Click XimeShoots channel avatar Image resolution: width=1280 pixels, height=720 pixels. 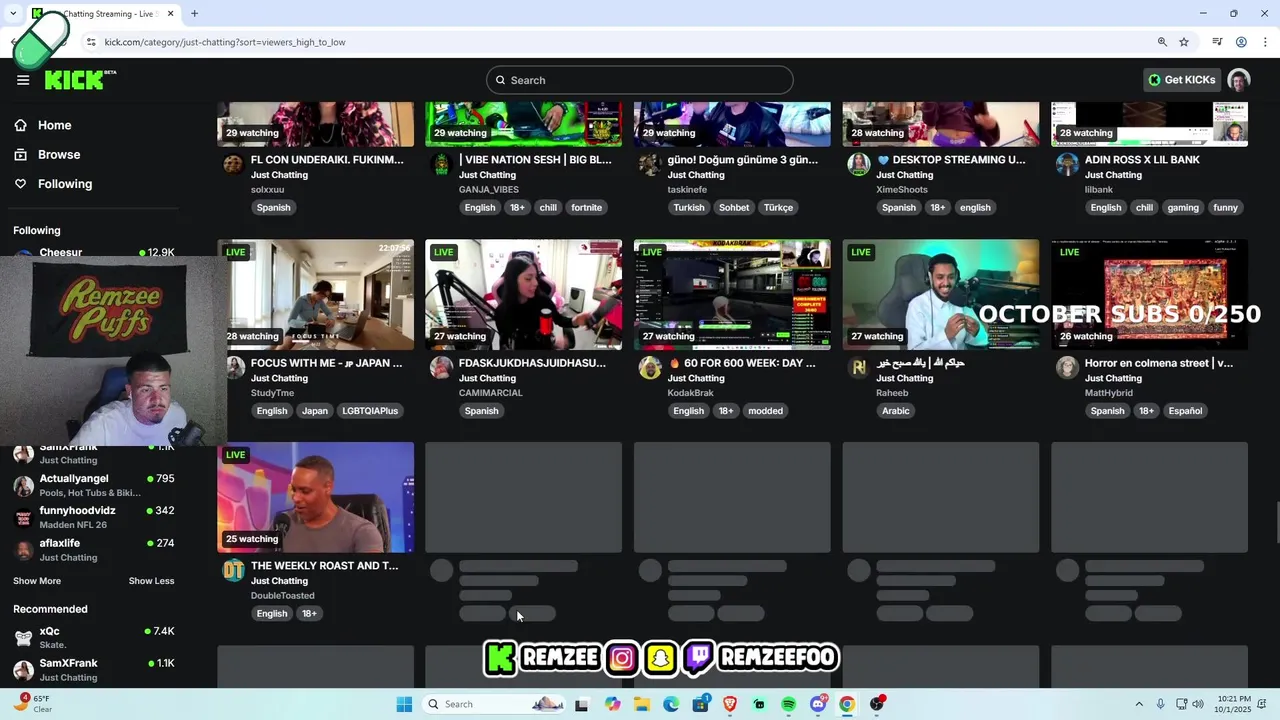[858, 165]
